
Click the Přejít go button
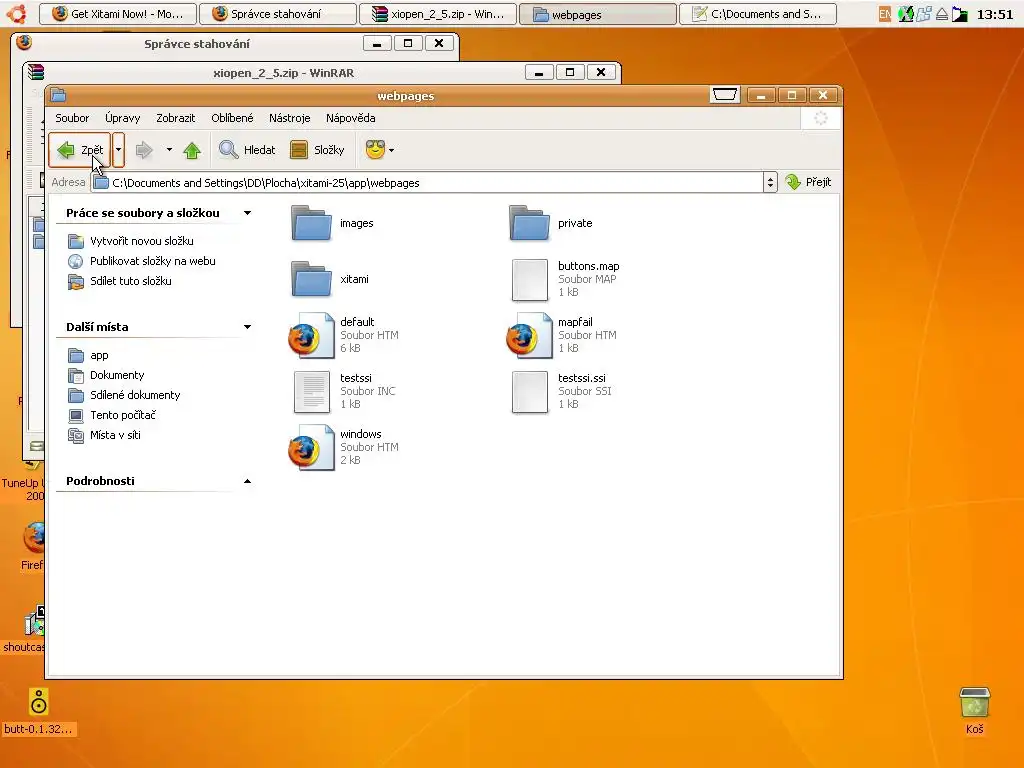pyautogui.click(x=808, y=182)
